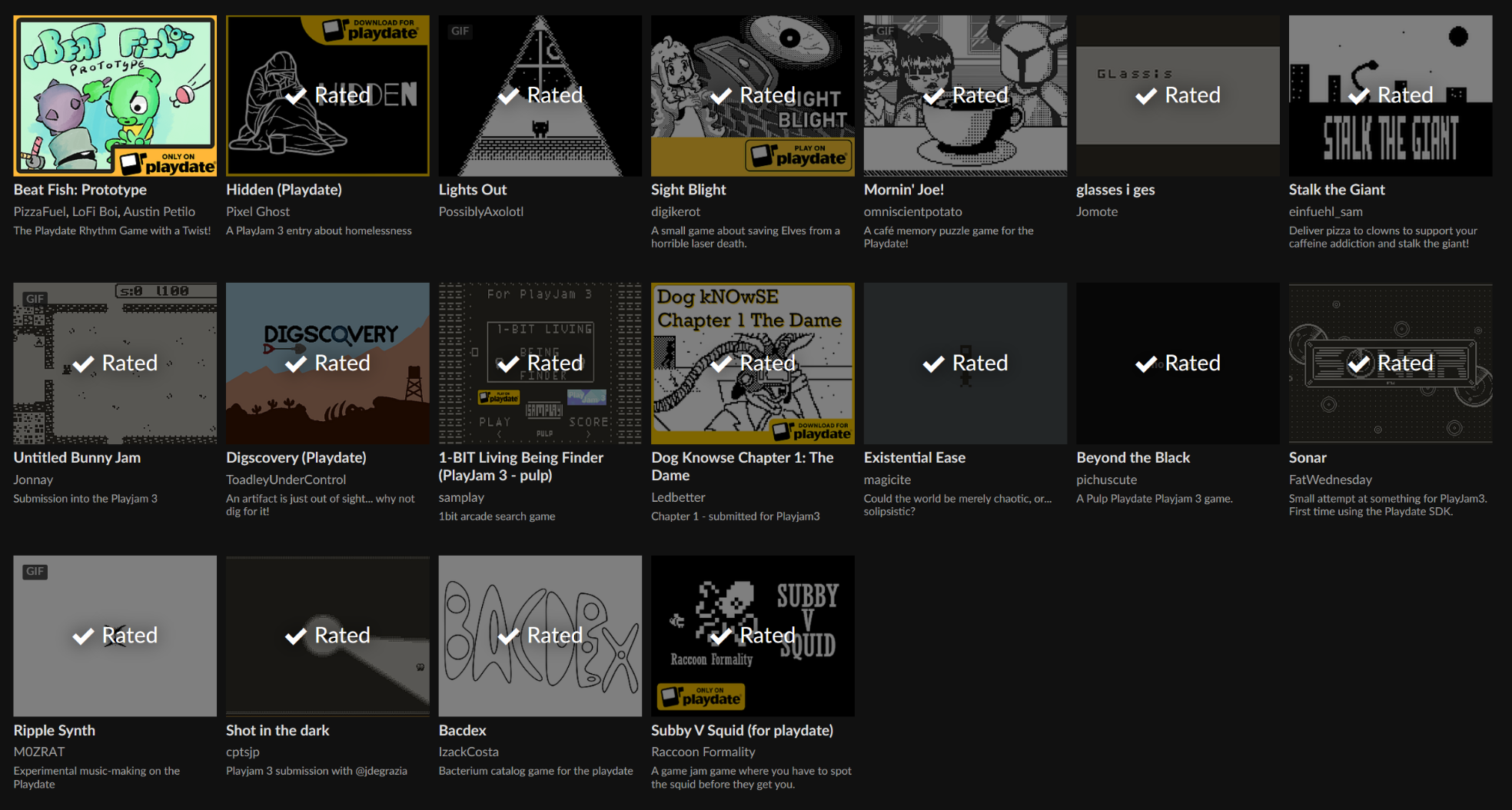The width and height of the screenshot is (1512, 810).
Task: Open author Pixel Ghost's profile
Action: pos(258,211)
